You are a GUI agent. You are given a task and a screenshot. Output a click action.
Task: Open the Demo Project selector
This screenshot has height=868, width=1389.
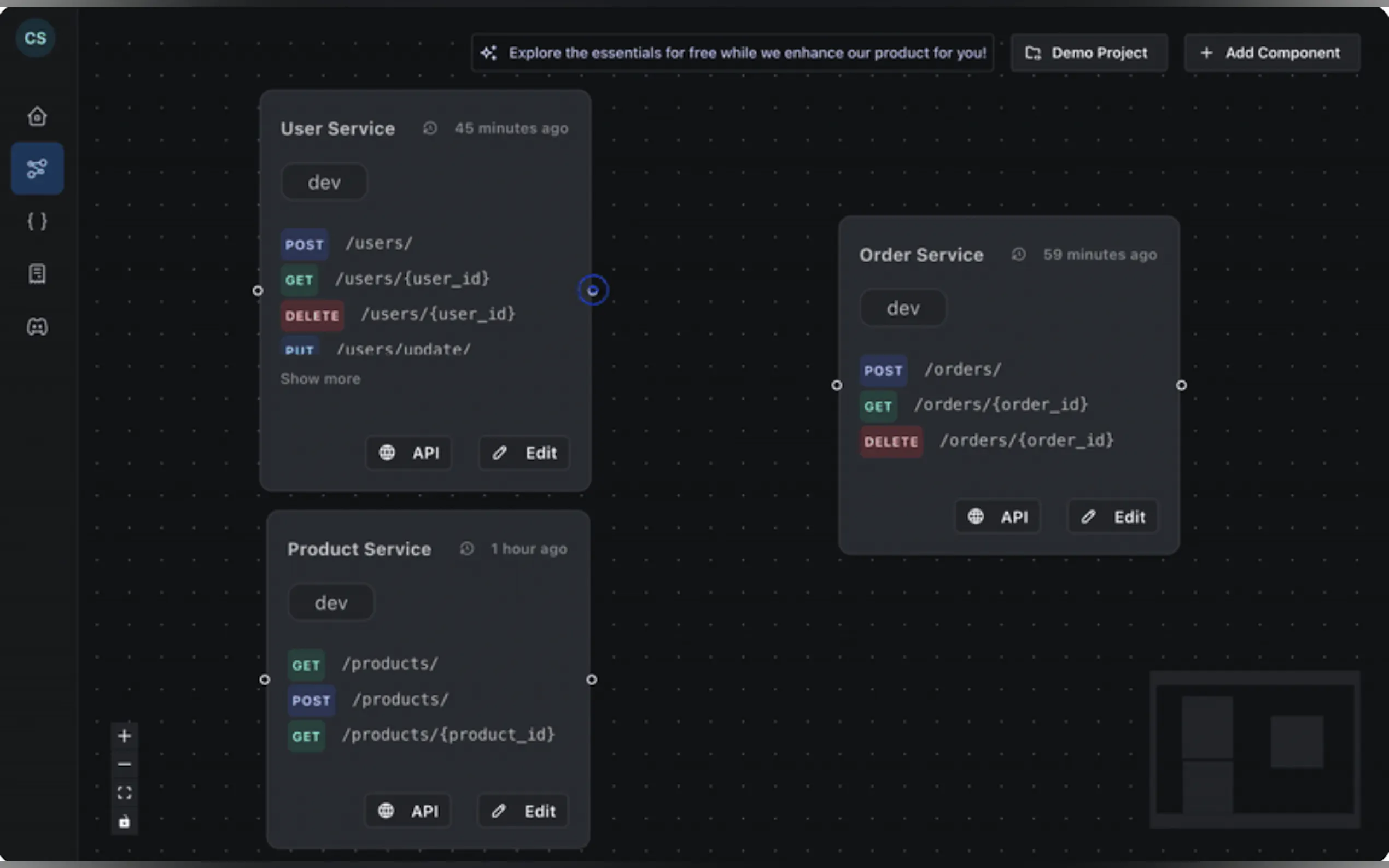pyautogui.click(x=1088, y=53)
